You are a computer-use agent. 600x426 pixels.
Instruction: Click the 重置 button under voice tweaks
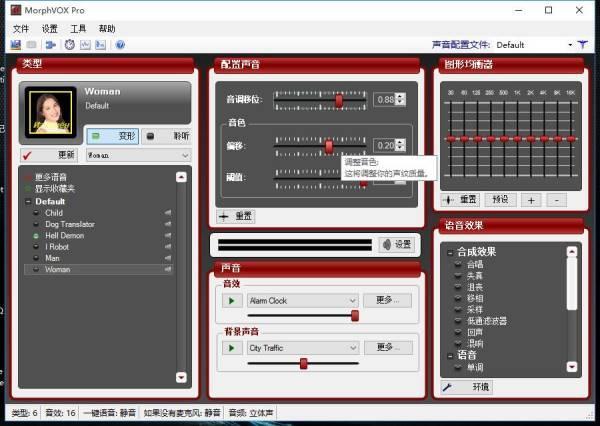tap(236, 216)
